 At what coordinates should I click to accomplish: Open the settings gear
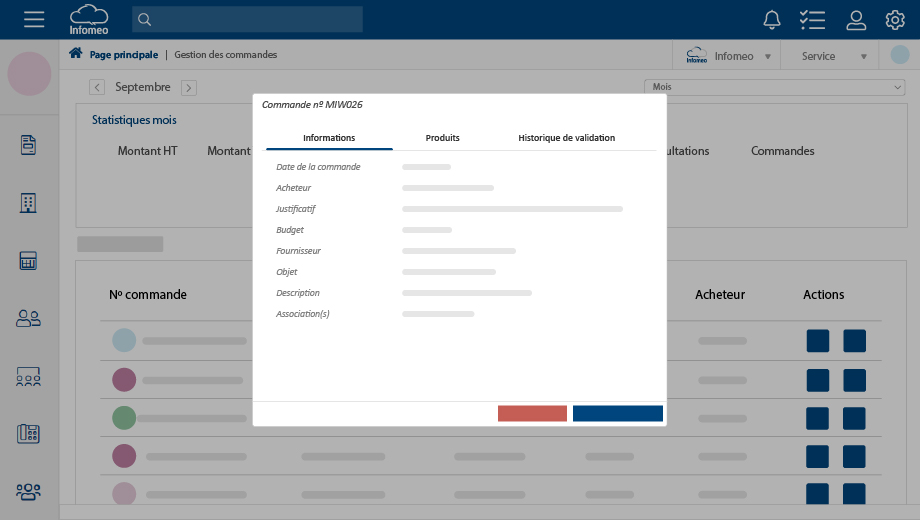click(x=895, y=20)
